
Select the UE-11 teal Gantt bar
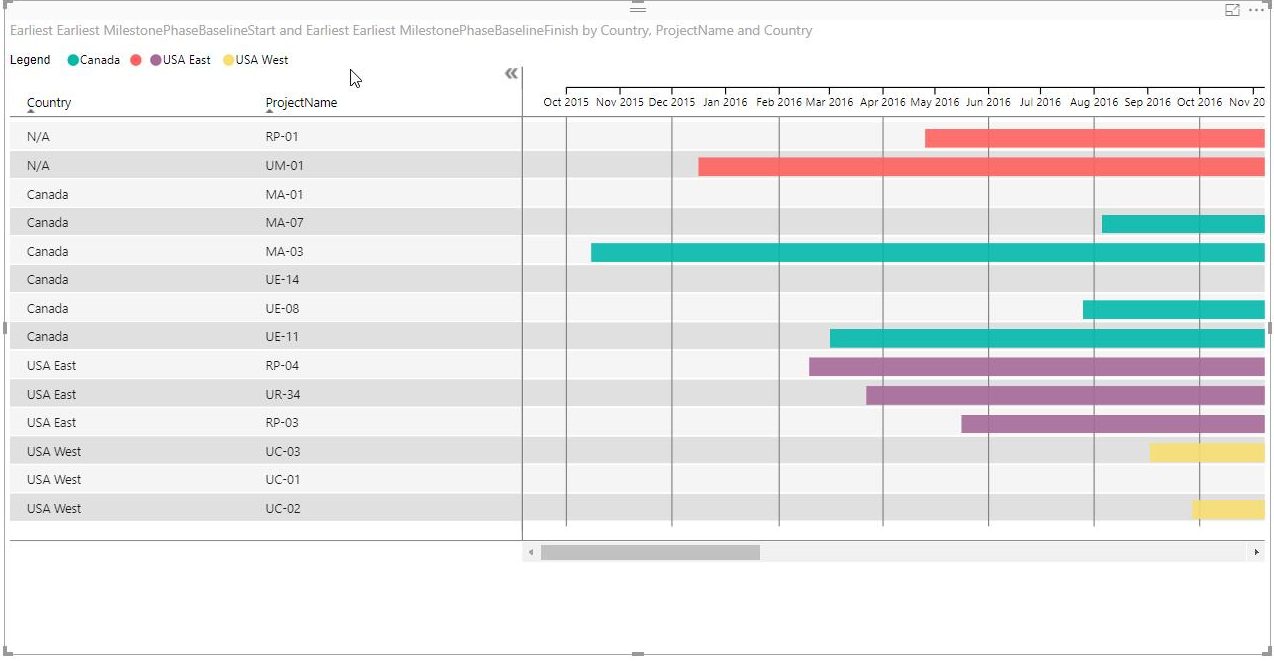[x=1047, y=338]
